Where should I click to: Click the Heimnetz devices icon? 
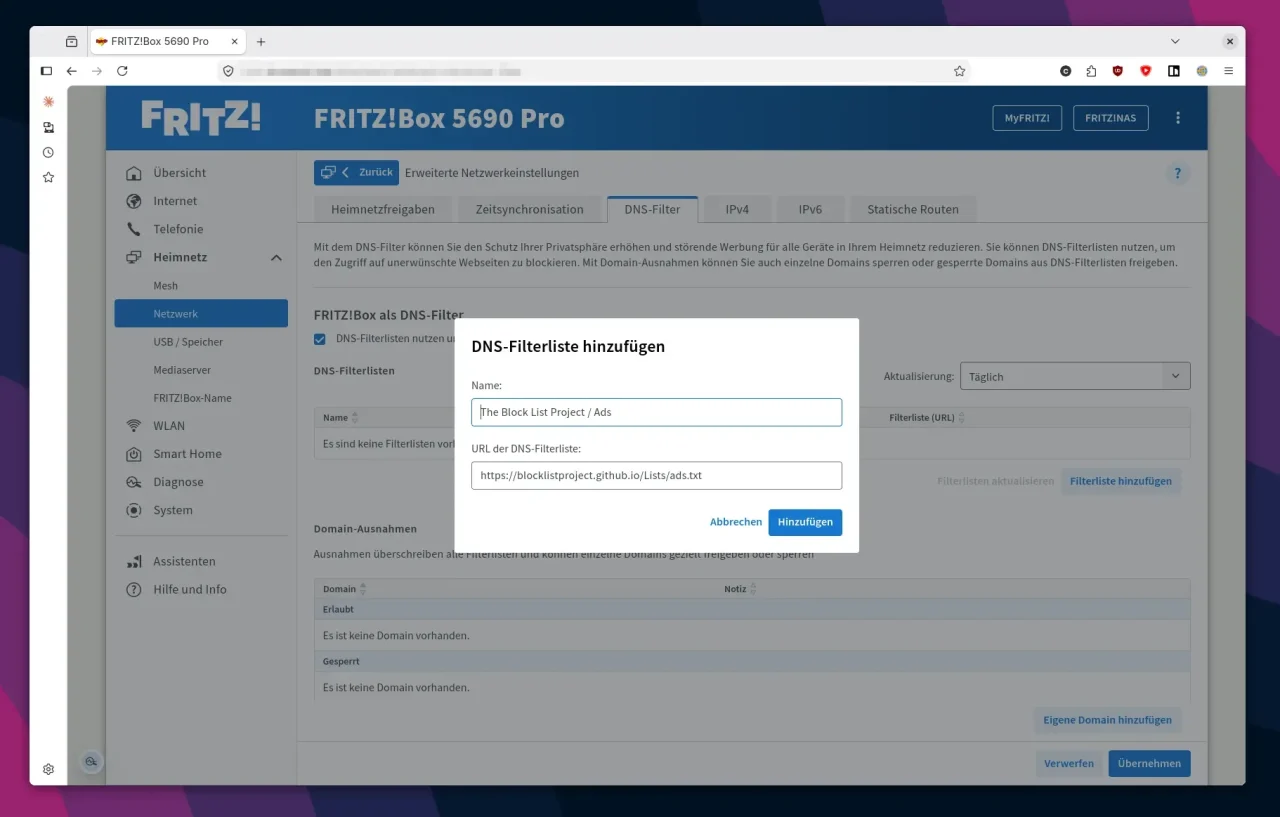point(134,257)
